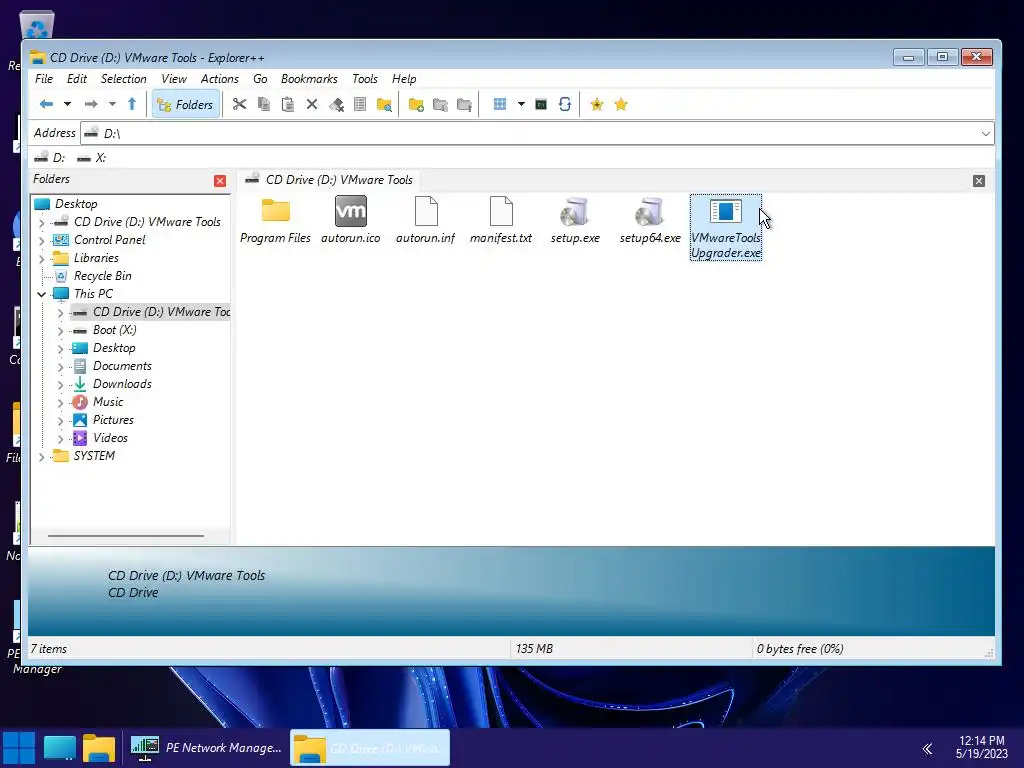Open the address bar dropdown
1024x768 pixels.
[x=985, y=133]
